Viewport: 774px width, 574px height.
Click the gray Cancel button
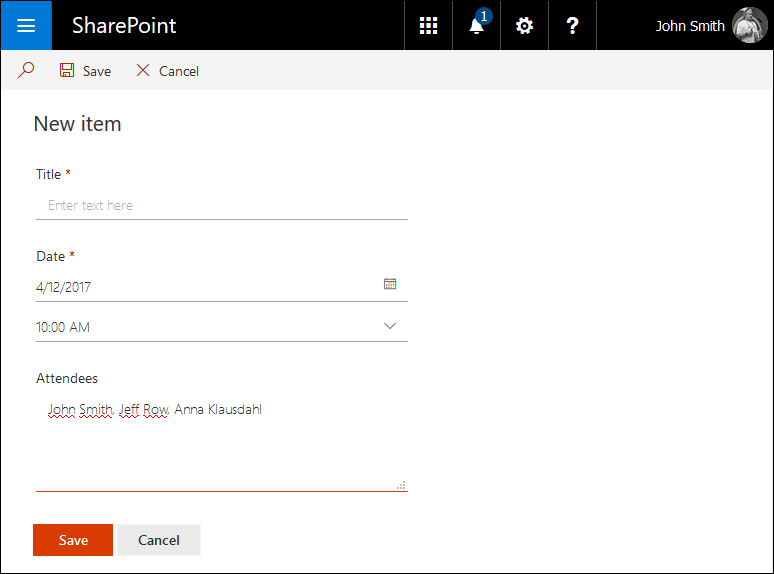pos(159,540)
